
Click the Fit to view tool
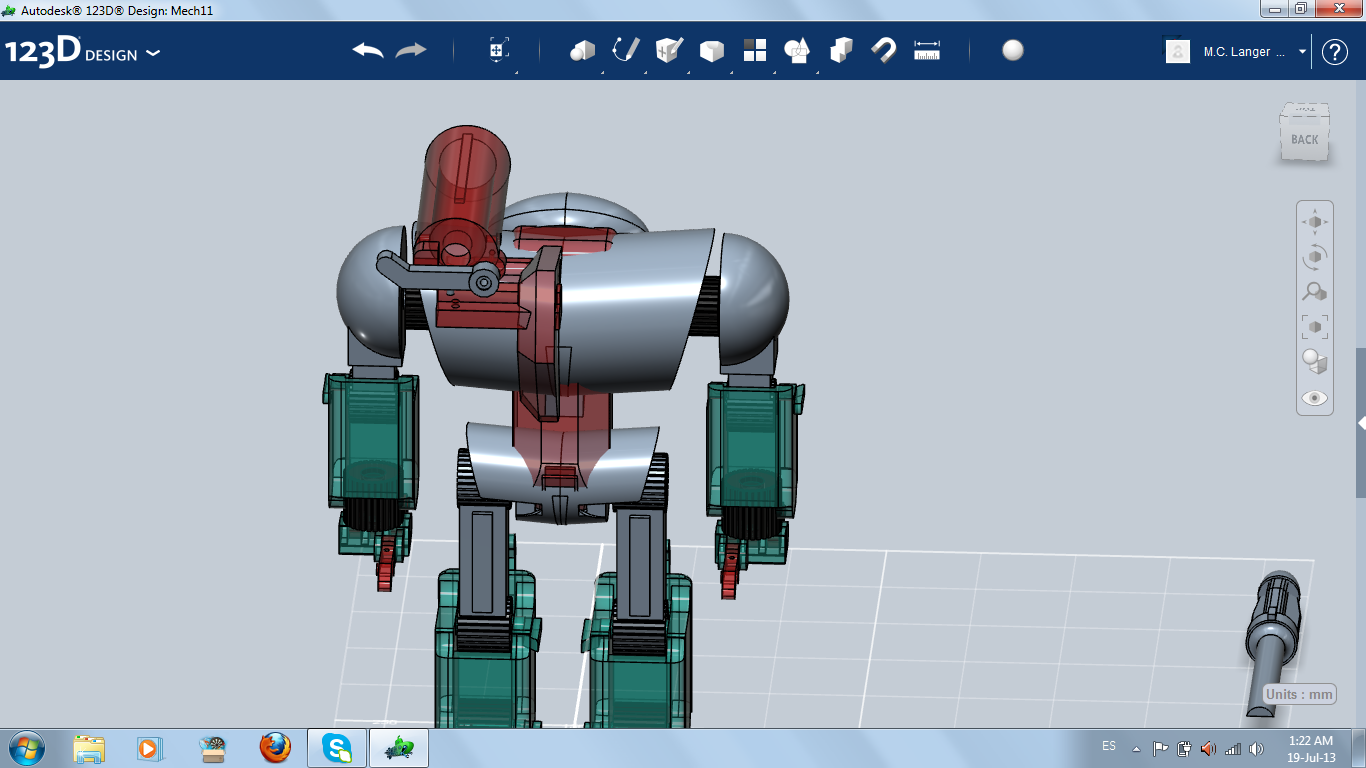click(1315, 327)
